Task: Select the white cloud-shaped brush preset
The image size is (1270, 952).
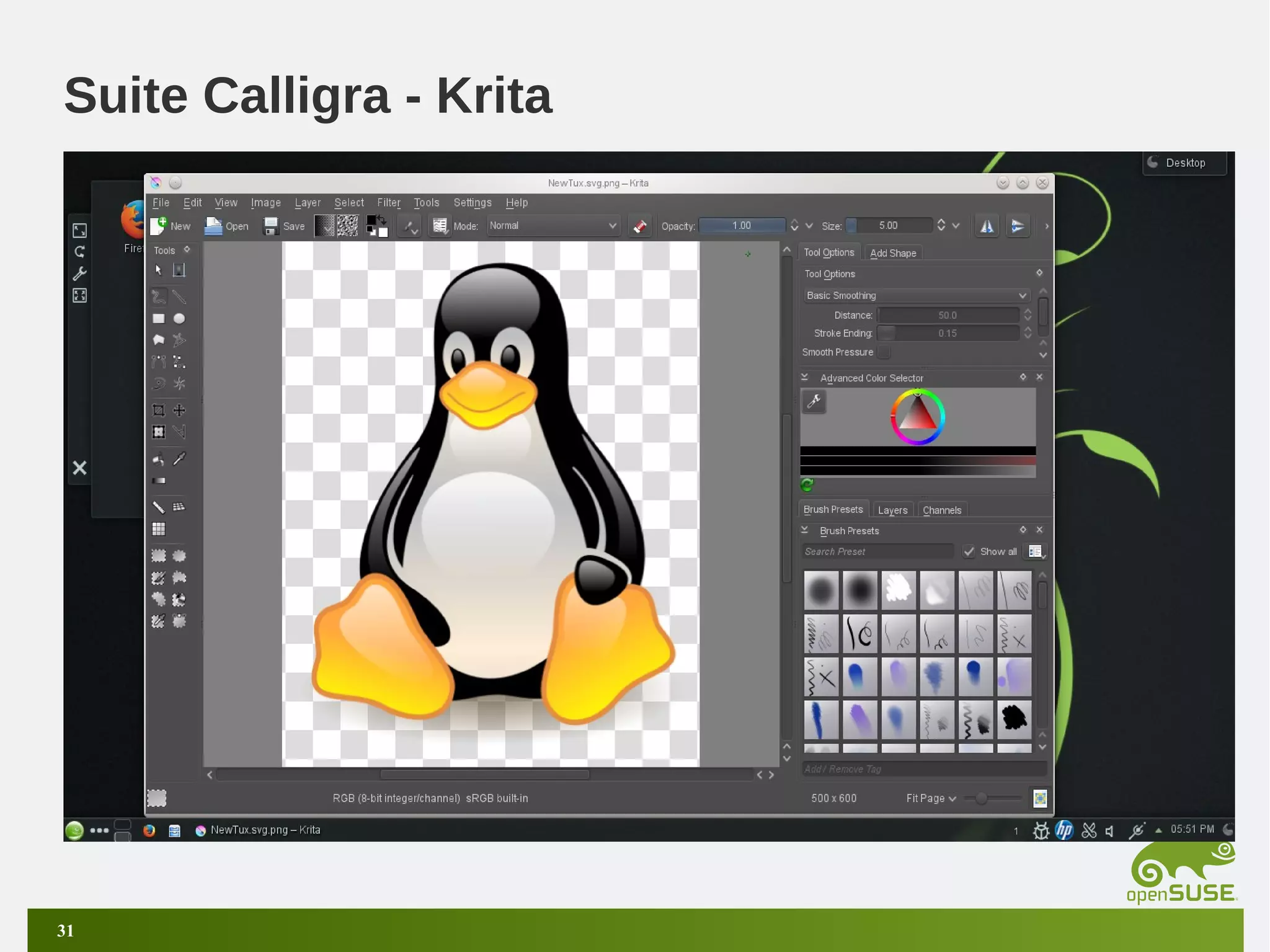Action: click(x=899, y=590)
